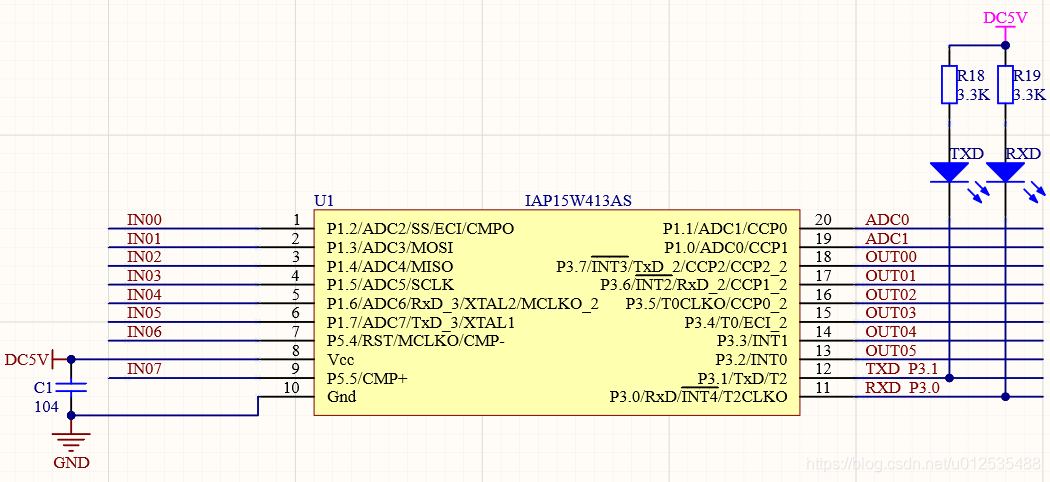
Task: Select net label IN05
Action: click(144, 313)
